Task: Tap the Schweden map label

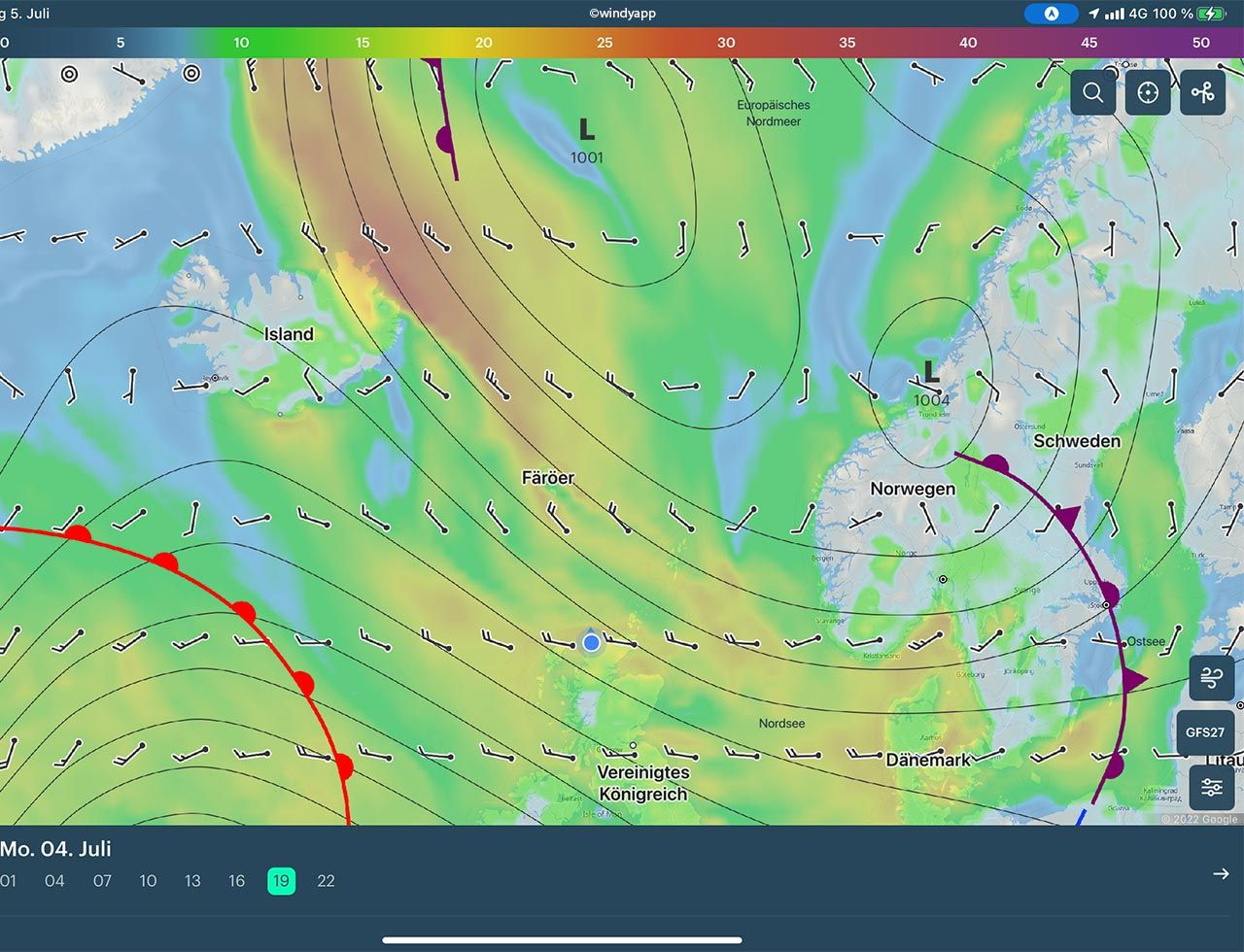Action: tap(1077, 441)
